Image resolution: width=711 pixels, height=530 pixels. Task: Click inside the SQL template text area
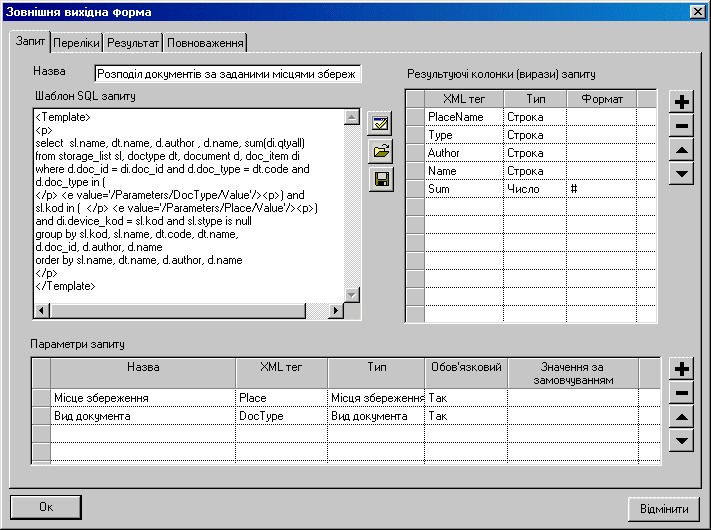tap(189, 206)
